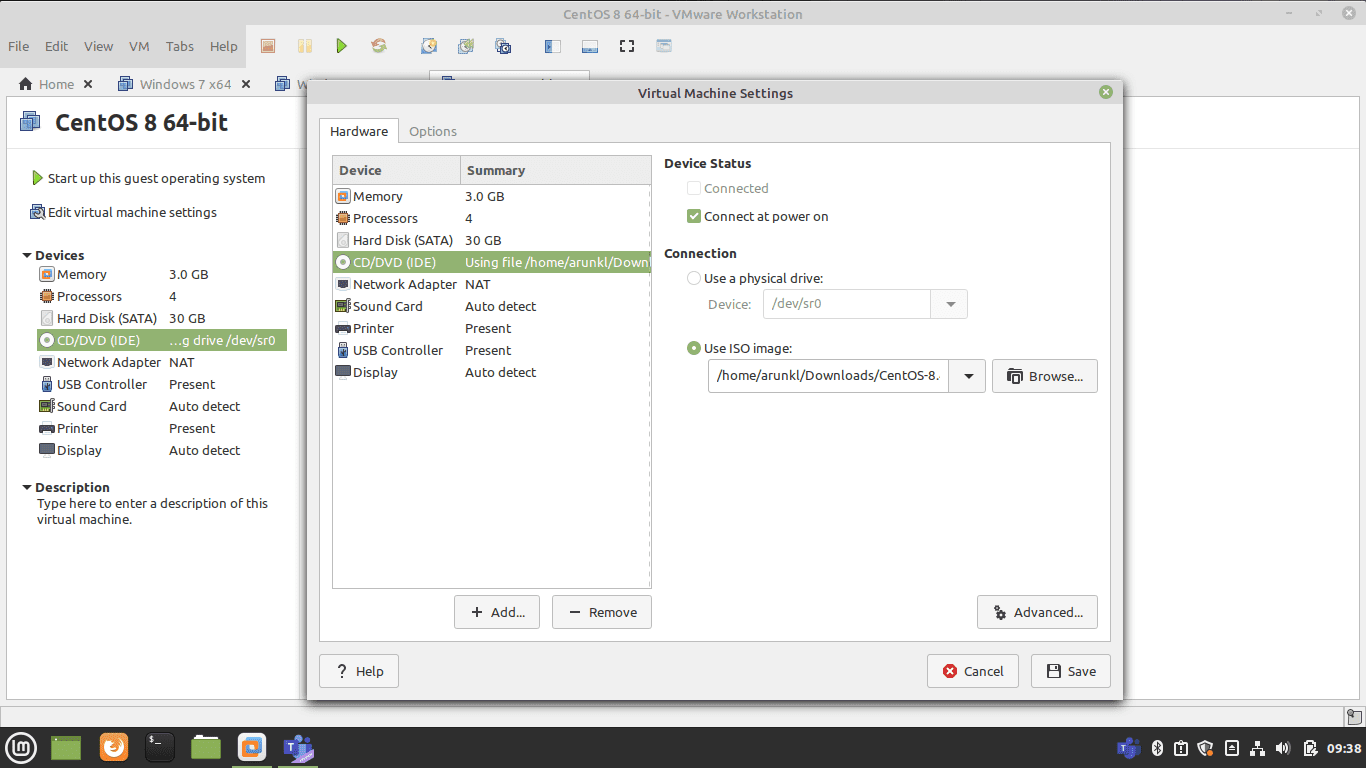Toggle the Connected checkbox
Screen dimensions: 1366x768
click(694, 188)
